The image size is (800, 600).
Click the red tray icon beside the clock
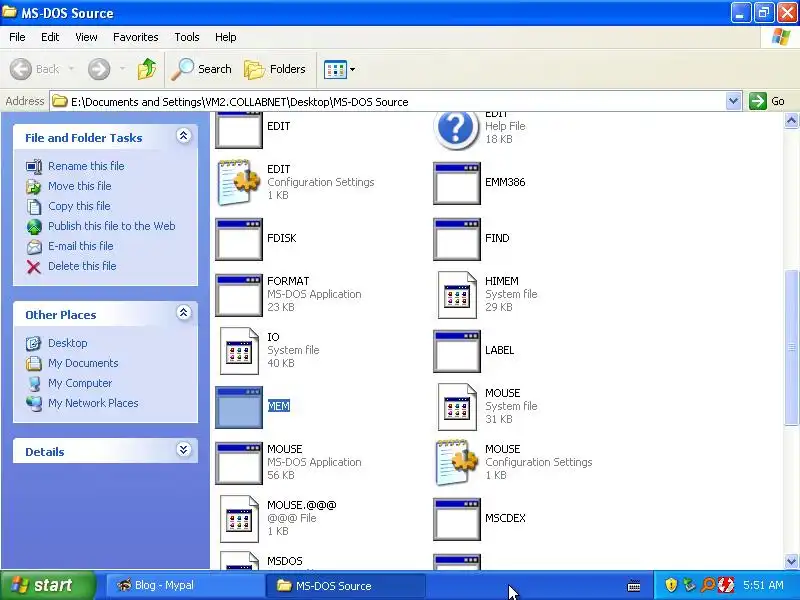tap(726, 585)
